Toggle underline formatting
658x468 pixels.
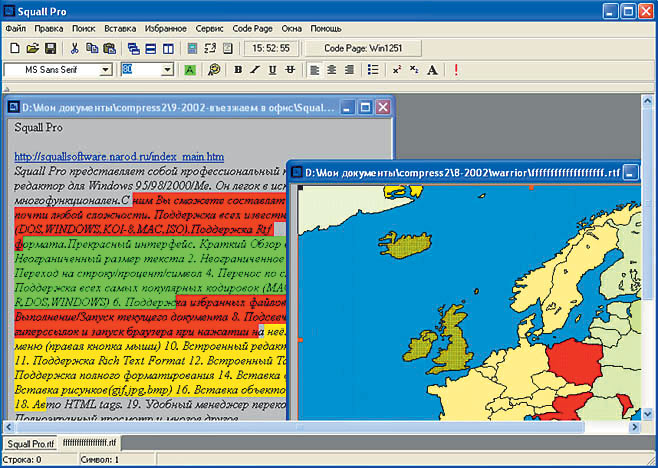point(272,70)
